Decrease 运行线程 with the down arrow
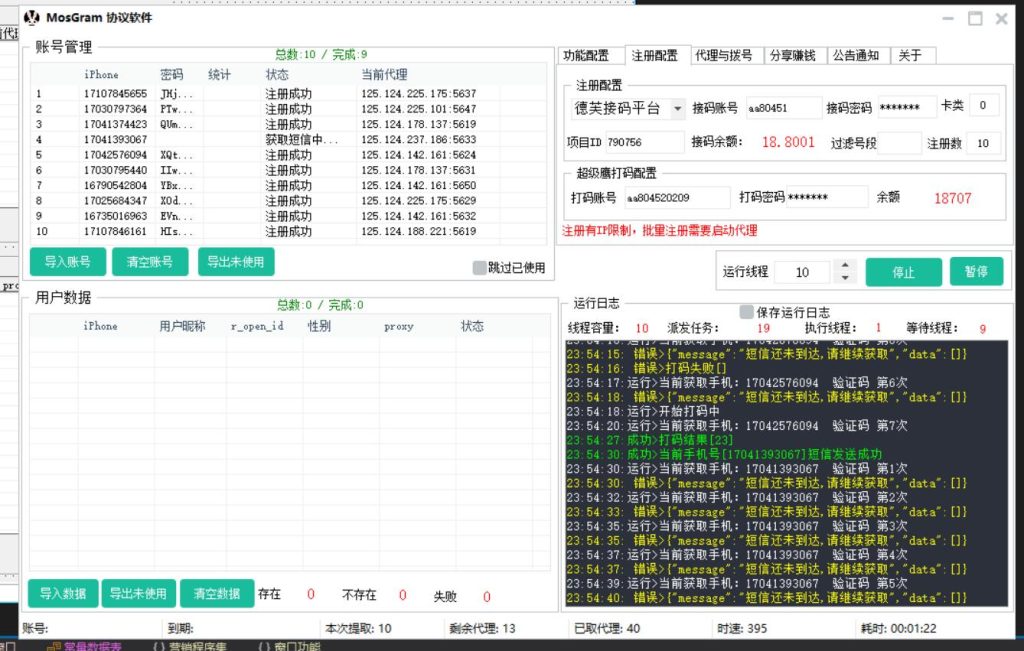Image resolution: width=1024 pixels, height=651 pixels. tap(845, 277)
